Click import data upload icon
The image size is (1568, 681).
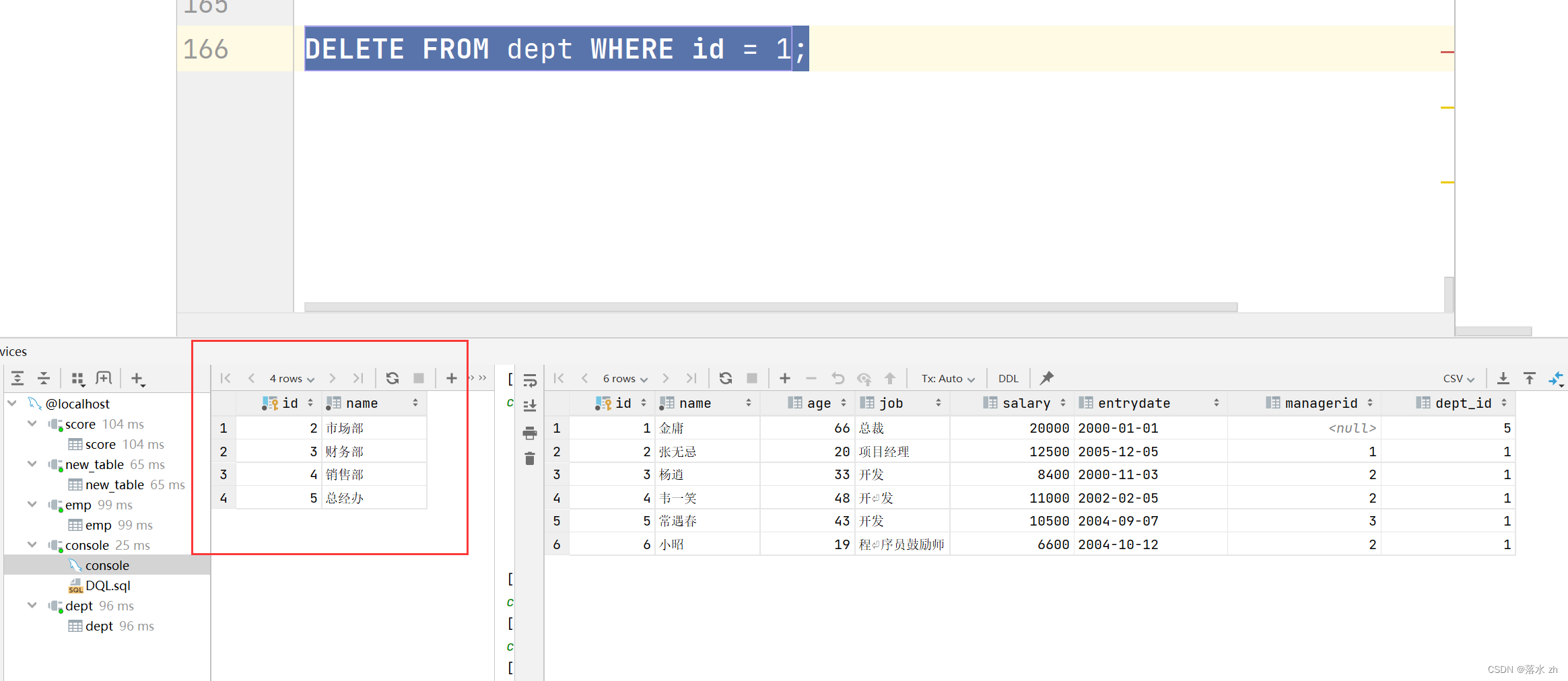1530,378
